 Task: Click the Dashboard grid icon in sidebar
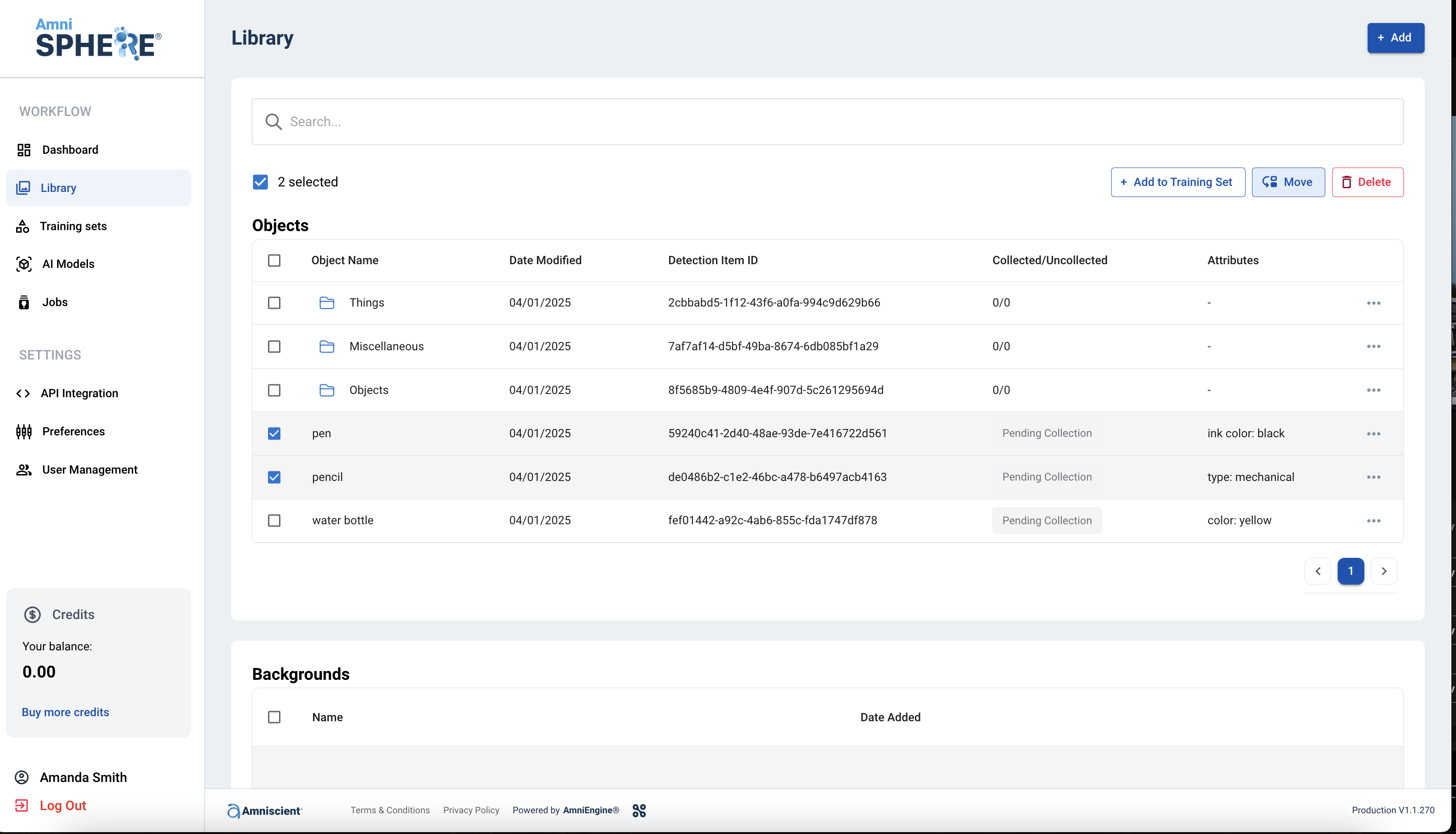23,150
